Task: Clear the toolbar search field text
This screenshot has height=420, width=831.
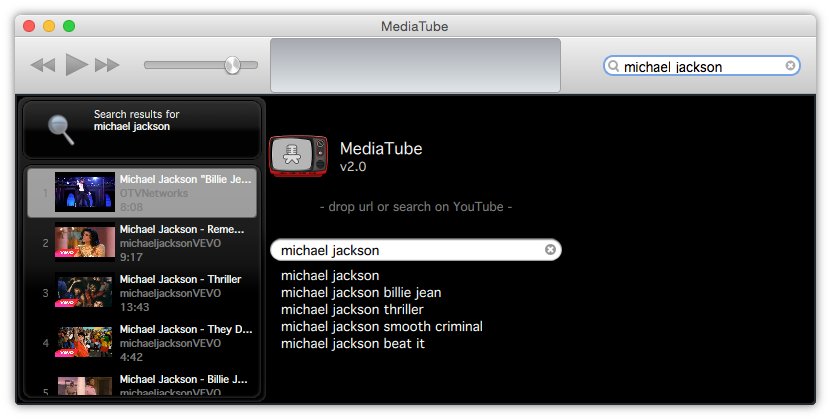Action: pyautogui.click(x=790, y=66)
